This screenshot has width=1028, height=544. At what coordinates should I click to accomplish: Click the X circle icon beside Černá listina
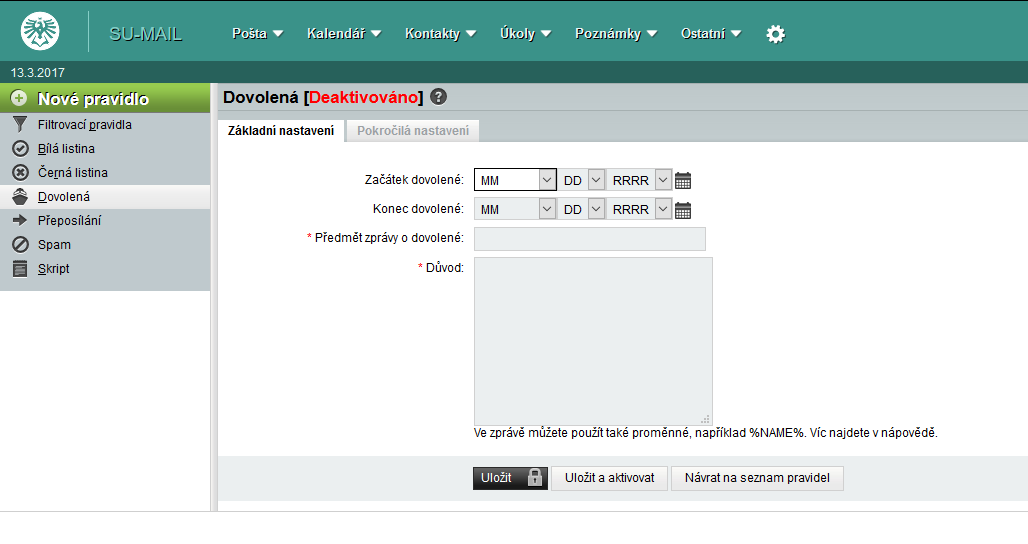[20, 172]
